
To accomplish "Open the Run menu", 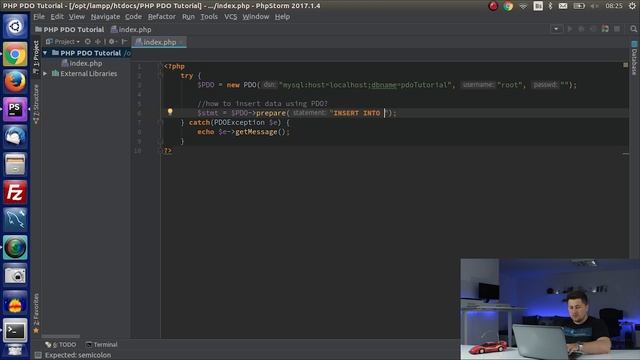I will (188, 17).
